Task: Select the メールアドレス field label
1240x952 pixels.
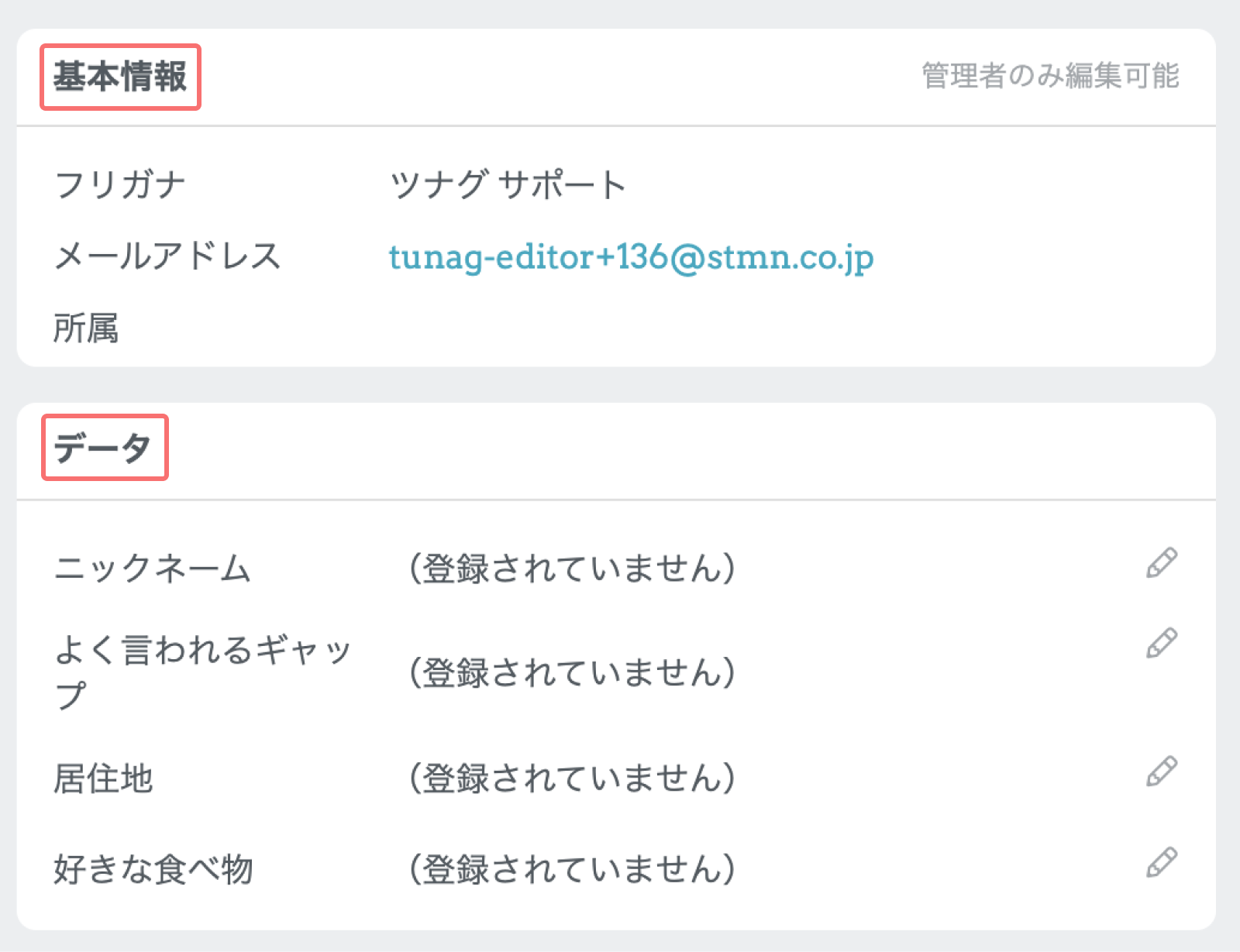Action: [x=167, y=256]
